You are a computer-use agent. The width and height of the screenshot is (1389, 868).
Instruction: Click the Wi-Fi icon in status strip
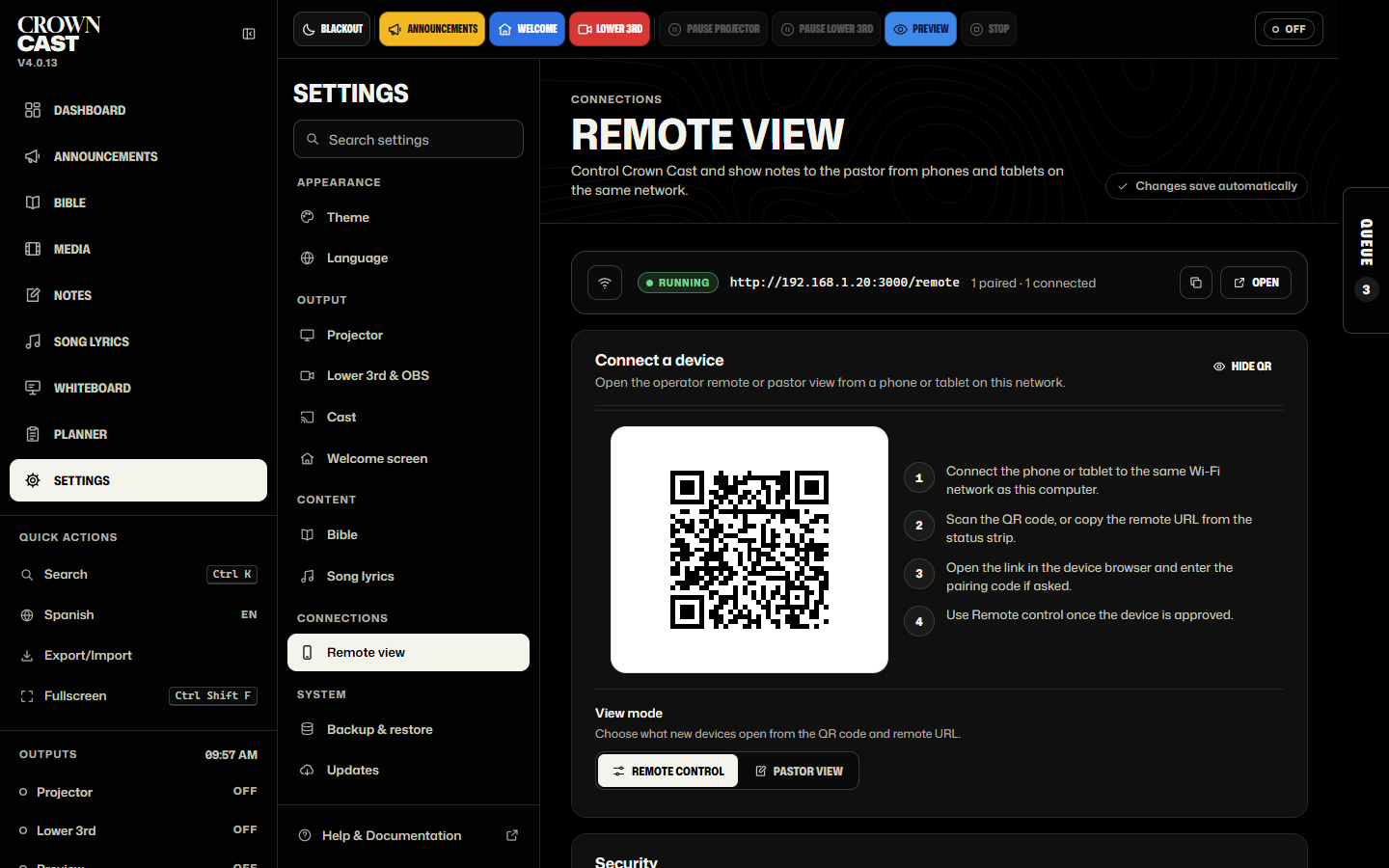(x=605, y=283)
